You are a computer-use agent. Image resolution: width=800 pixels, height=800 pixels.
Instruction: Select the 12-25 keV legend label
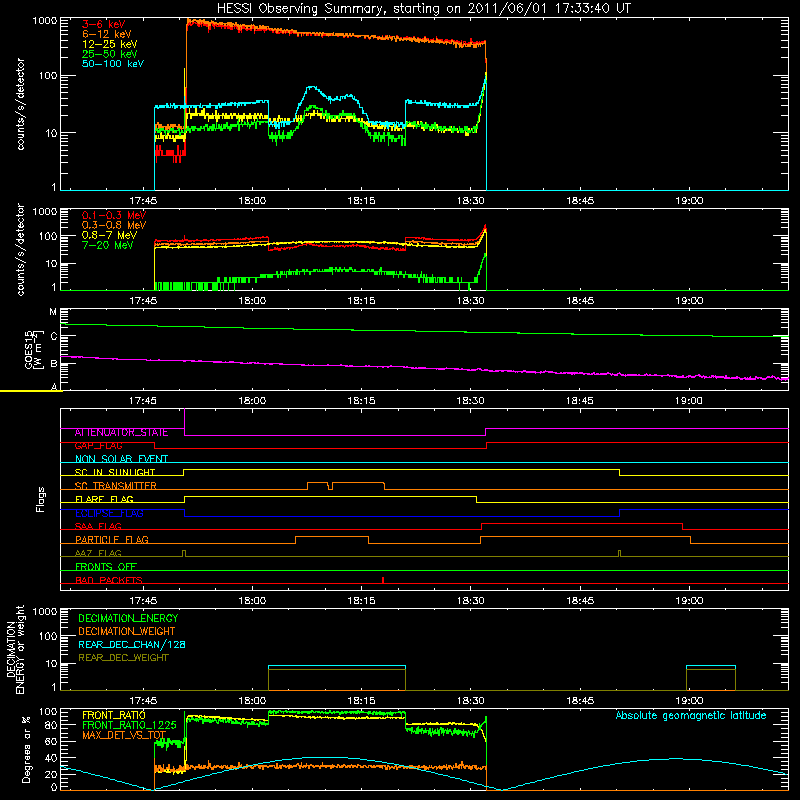[x=110, y=44]
